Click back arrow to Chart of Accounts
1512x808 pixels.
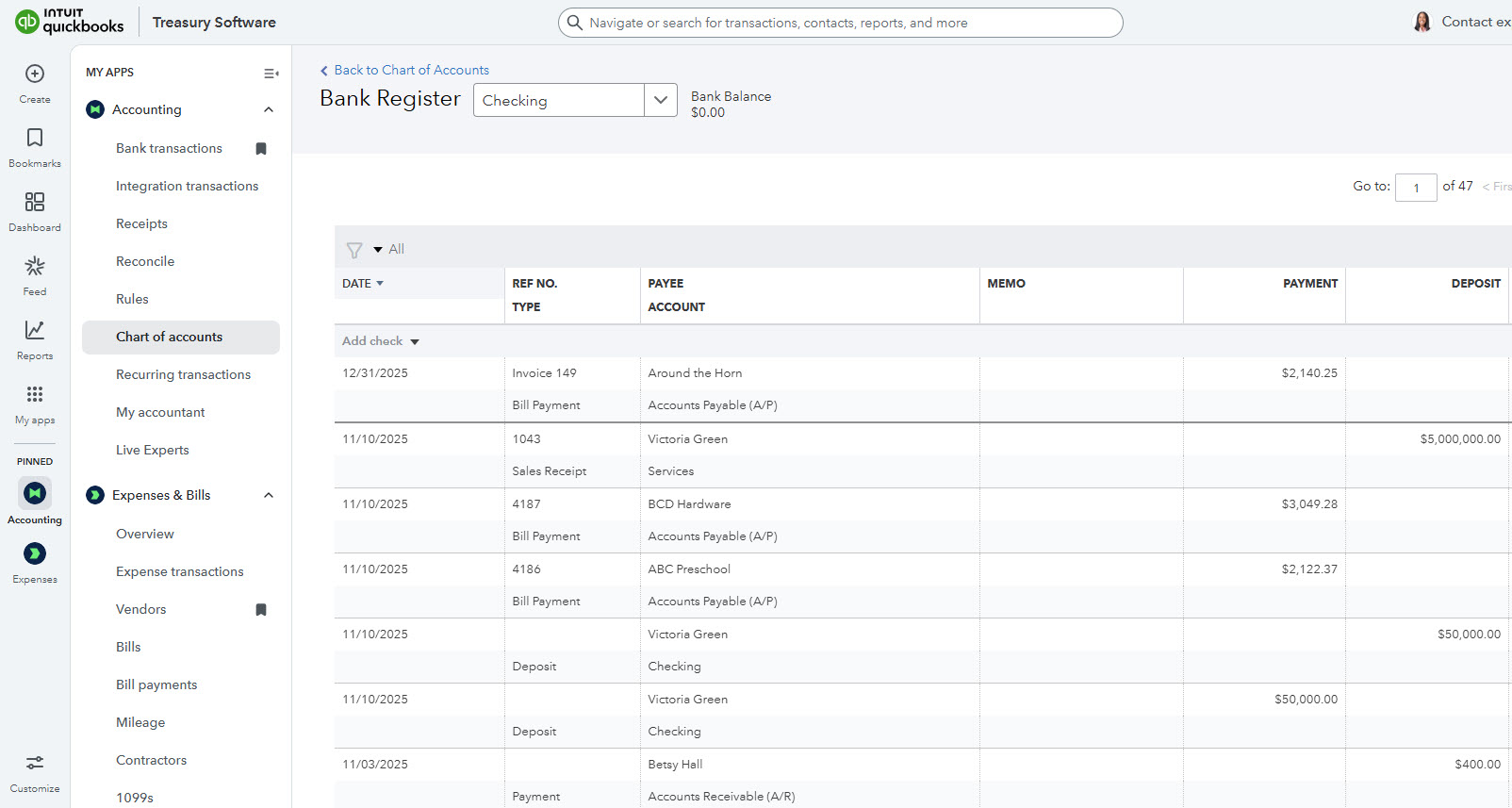[x=324, y=71]
